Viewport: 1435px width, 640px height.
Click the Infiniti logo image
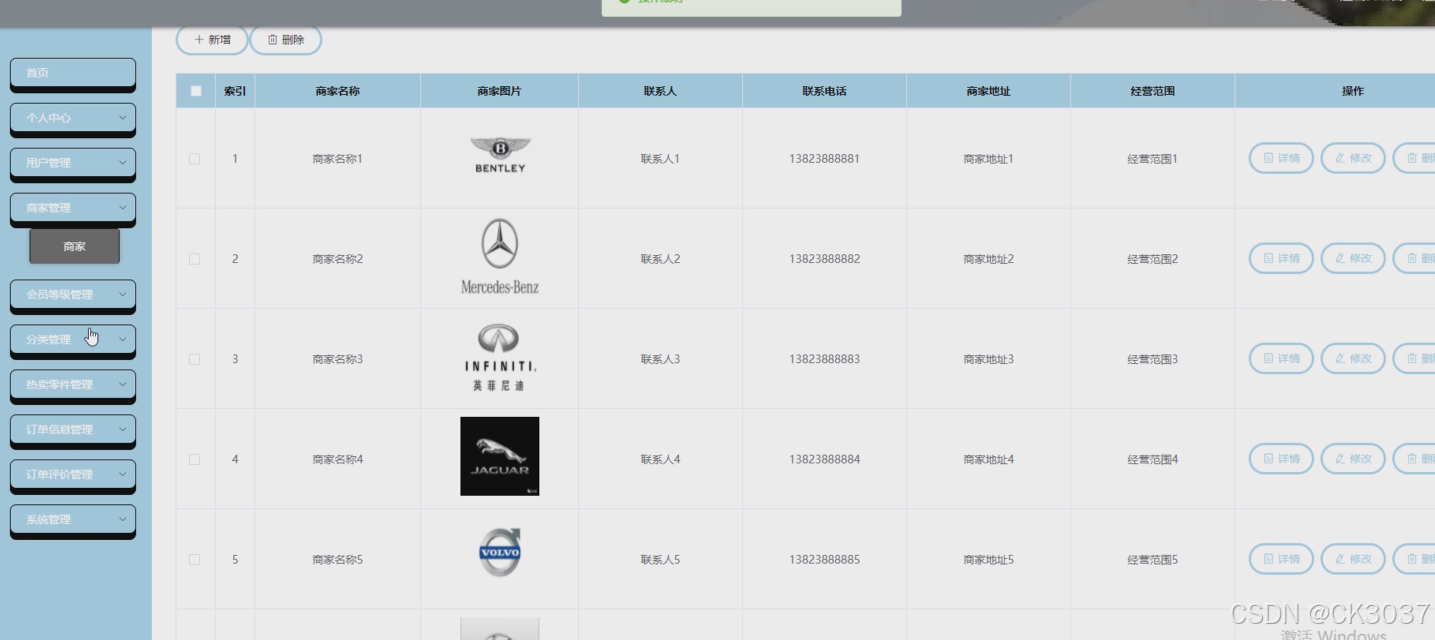pos(499,357)
